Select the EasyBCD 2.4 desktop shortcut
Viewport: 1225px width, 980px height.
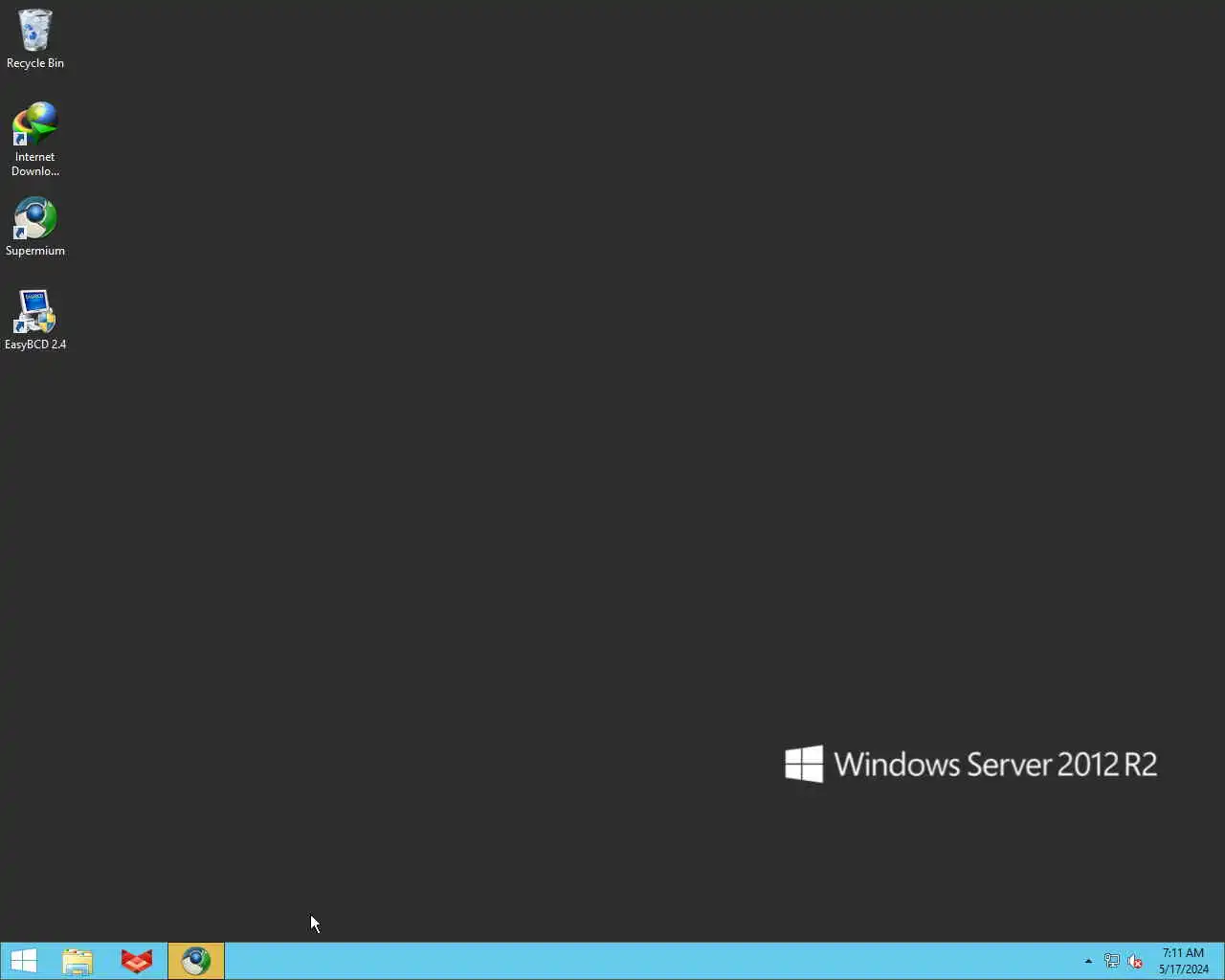pyautogui.click(x=35, y=320)
